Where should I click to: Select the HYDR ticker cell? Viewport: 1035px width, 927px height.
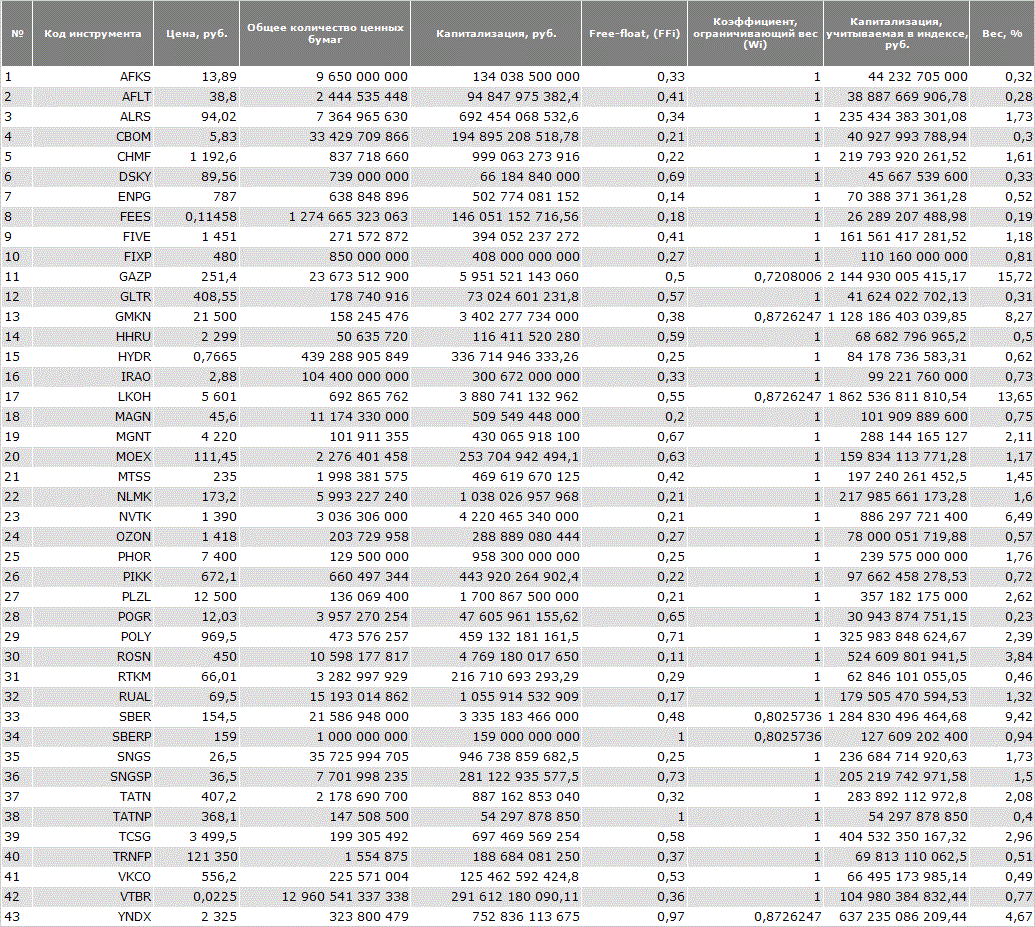[x=92, y=357]
